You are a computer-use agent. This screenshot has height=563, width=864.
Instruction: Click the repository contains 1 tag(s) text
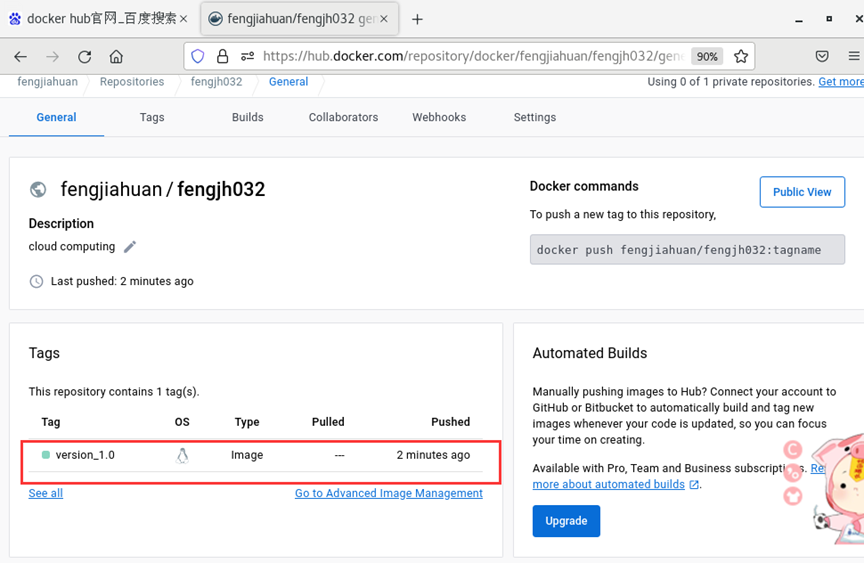(114, 392)
